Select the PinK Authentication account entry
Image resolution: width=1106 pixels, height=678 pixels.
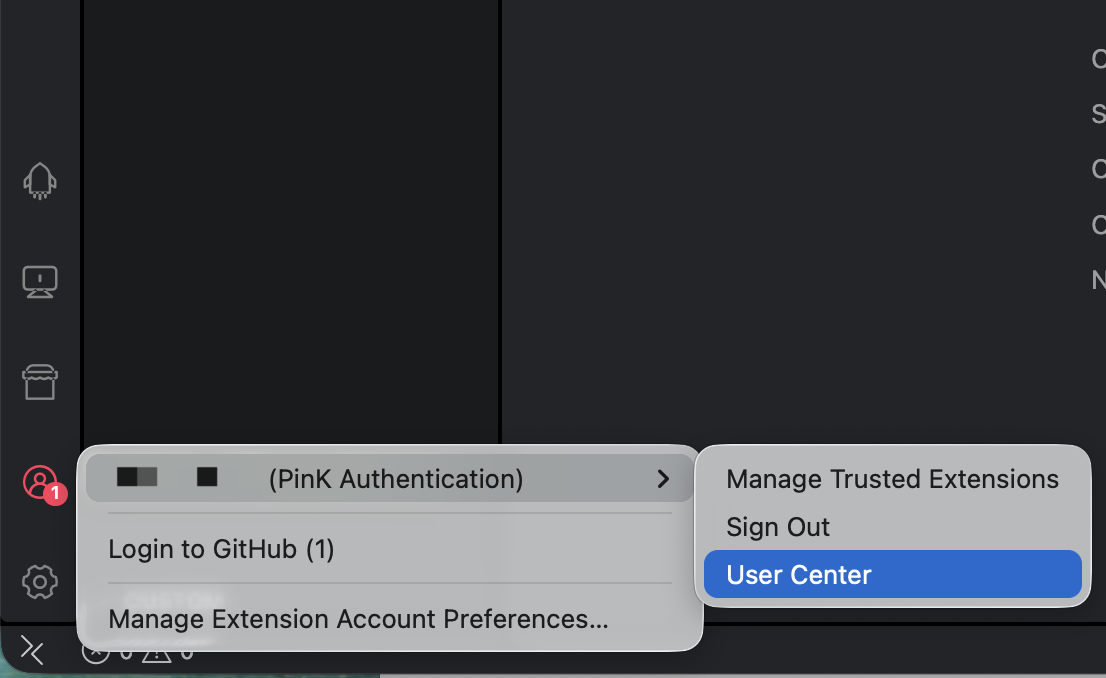(x=395, y=480)
